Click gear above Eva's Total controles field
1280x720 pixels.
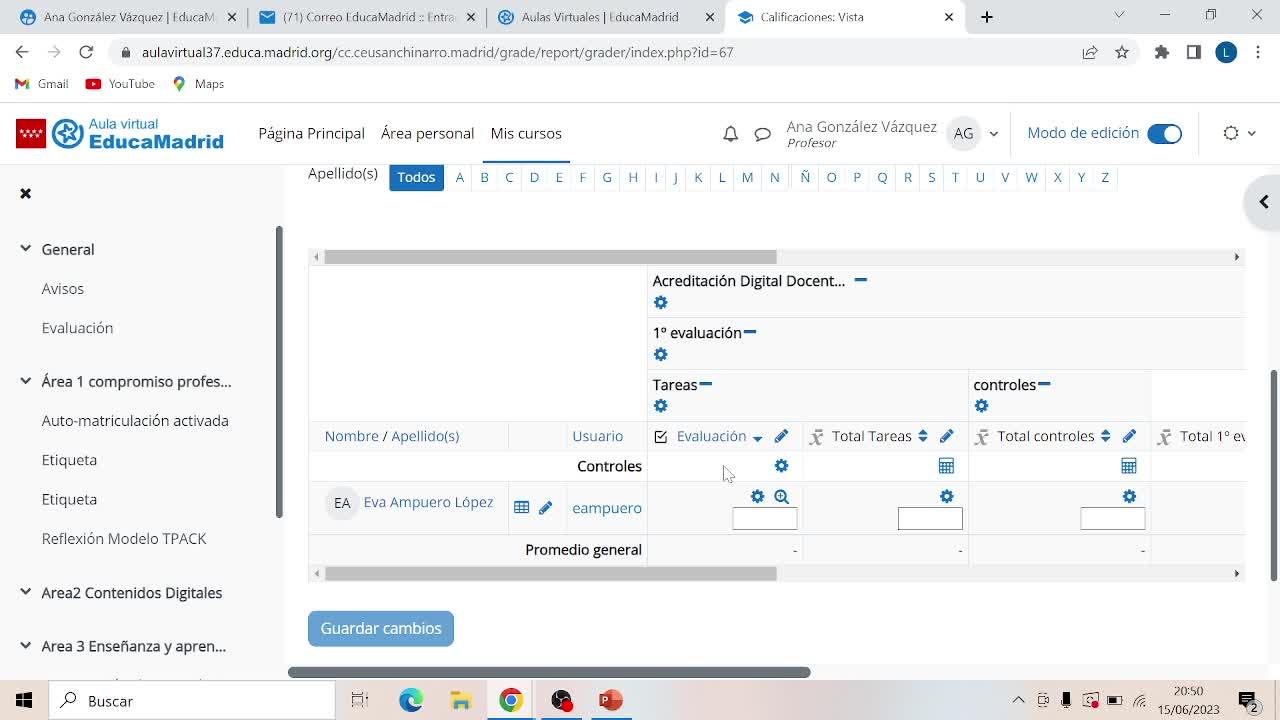click(x=1129, y=497)
